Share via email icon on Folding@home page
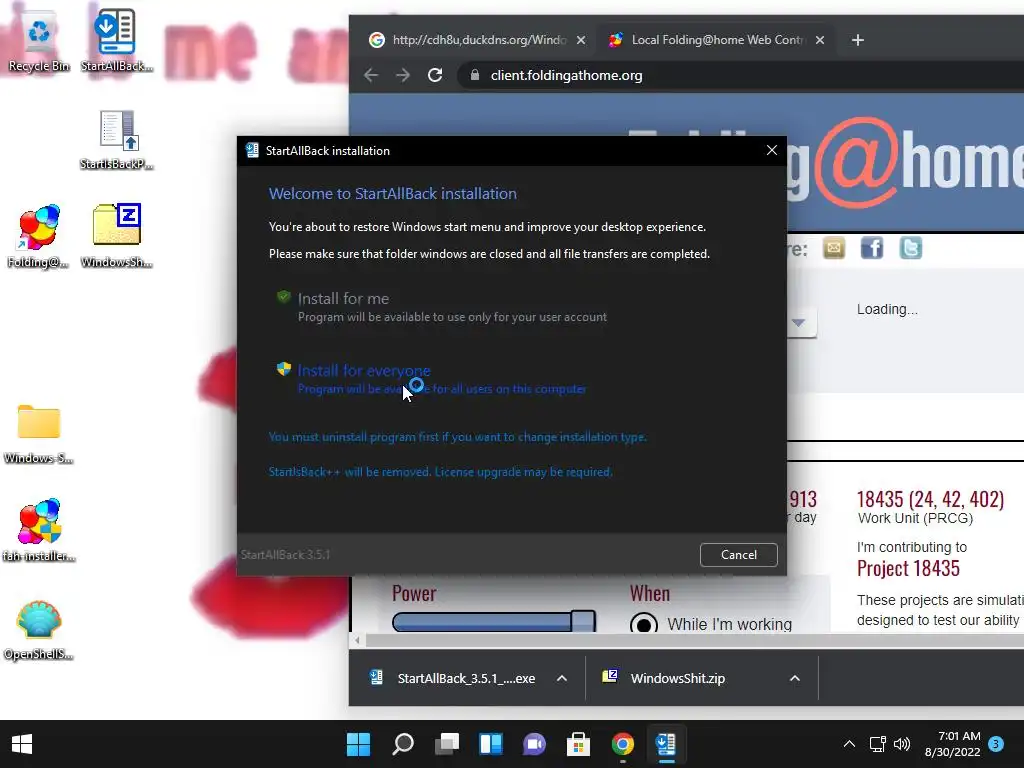Viewport: 1024px width, 768px height. point(834,248)
